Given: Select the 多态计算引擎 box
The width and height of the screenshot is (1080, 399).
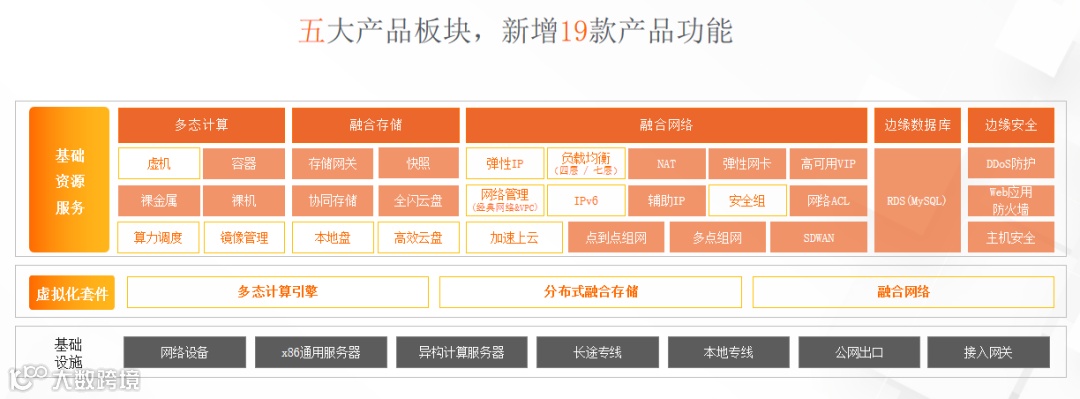Looking at the screenshot, I should tap(278, 291).
